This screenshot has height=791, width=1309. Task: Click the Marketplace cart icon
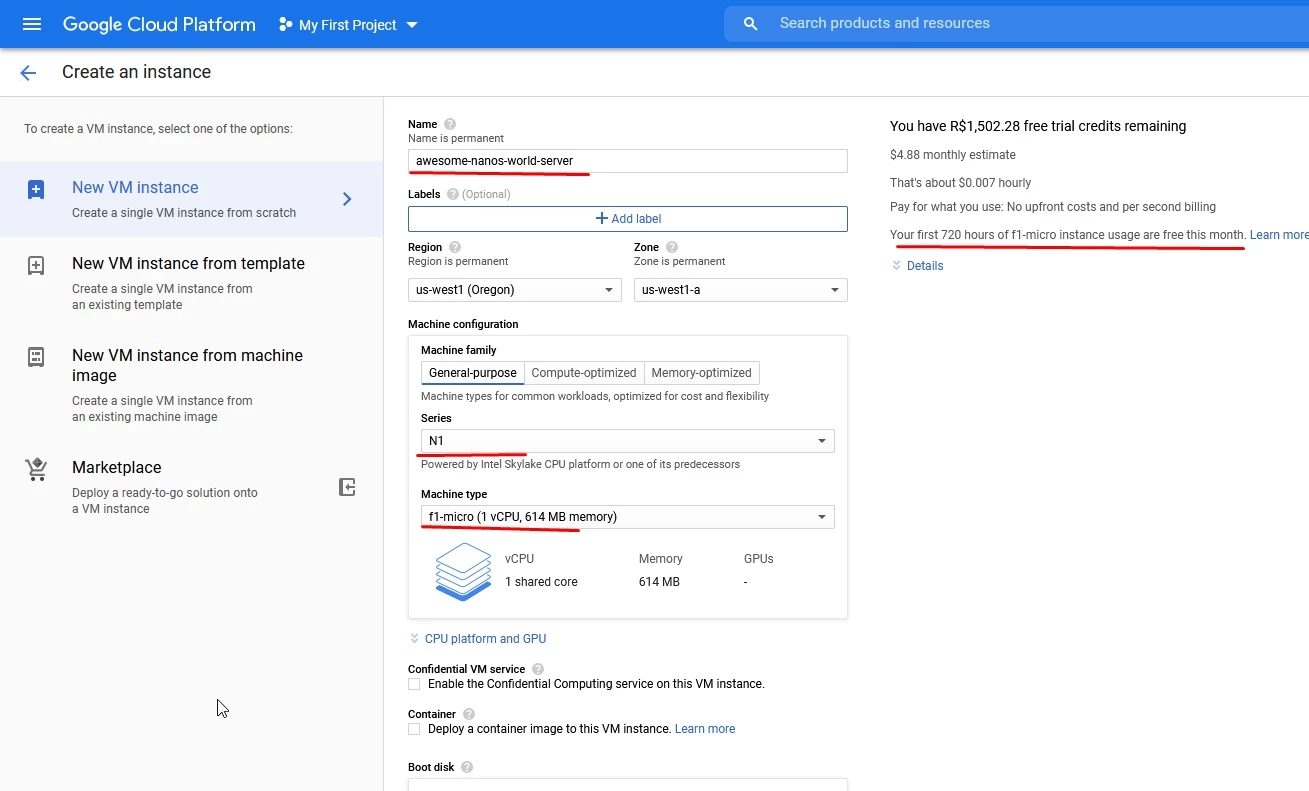36,469
